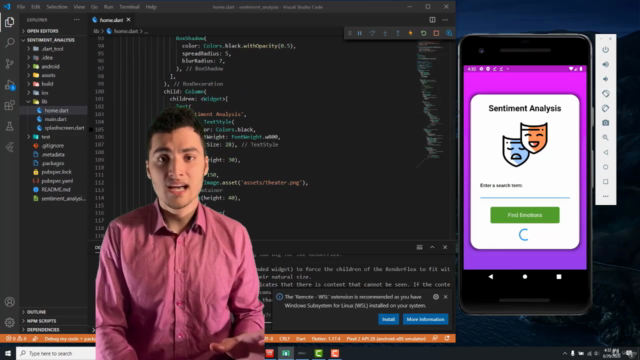Dismiss the WSL extension notification
The height and width of the screenshot is (360, 640).
pos(446,297)
